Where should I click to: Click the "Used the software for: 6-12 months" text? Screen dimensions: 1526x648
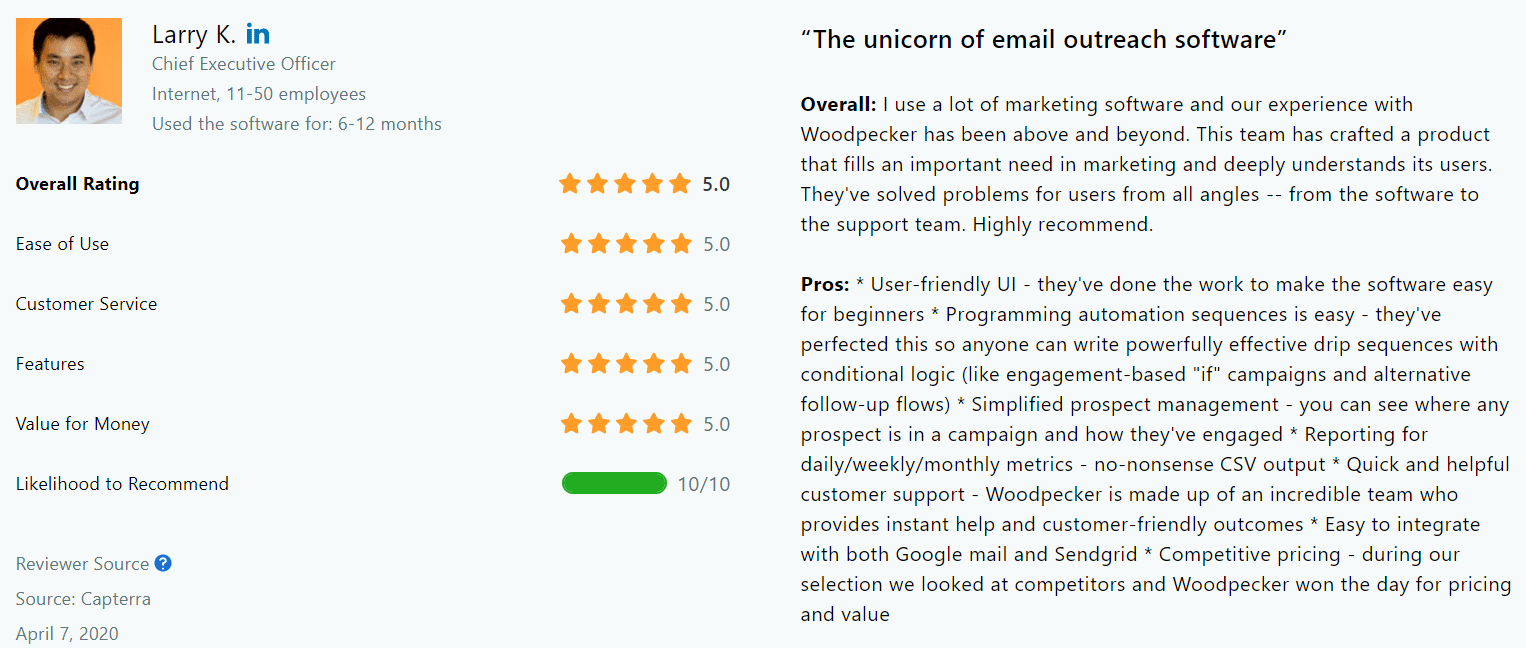[297, 124]
